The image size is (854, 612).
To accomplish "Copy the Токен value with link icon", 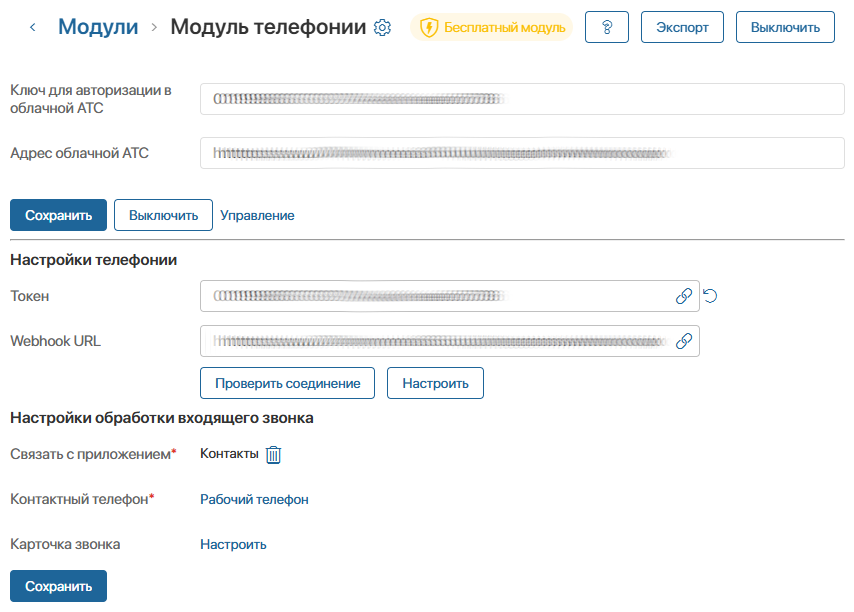I will pos(684,296).
